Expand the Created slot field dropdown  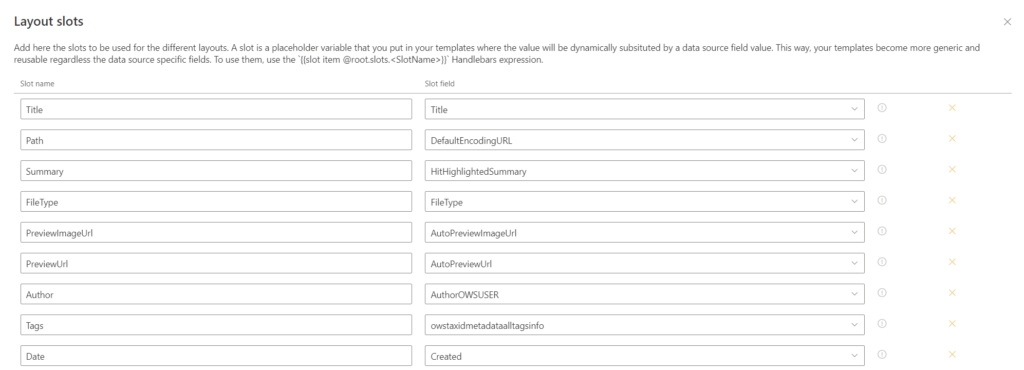point(645,356)
